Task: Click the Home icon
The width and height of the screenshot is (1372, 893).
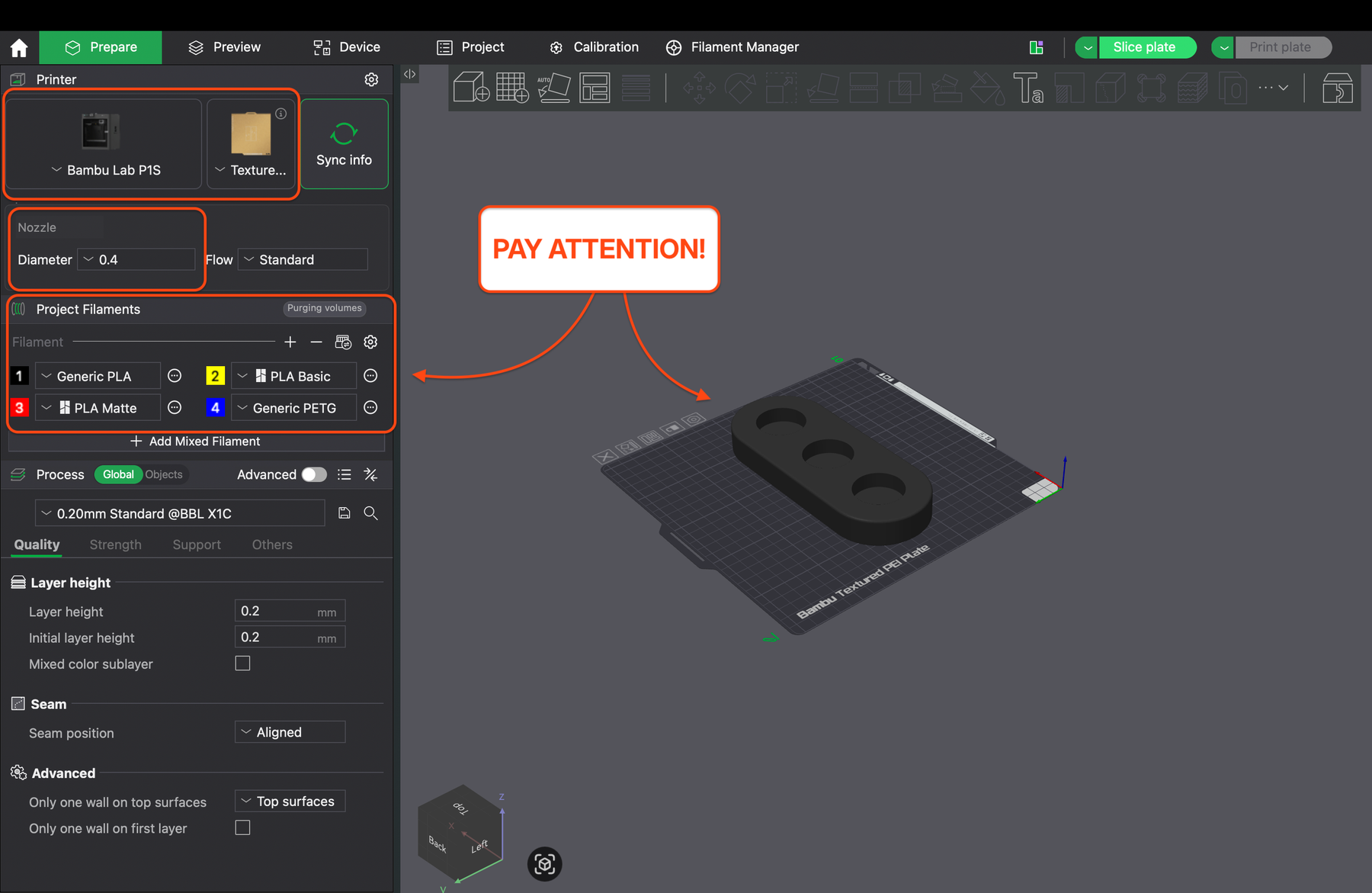Action: pyautogui.click(x=19, y=48)
